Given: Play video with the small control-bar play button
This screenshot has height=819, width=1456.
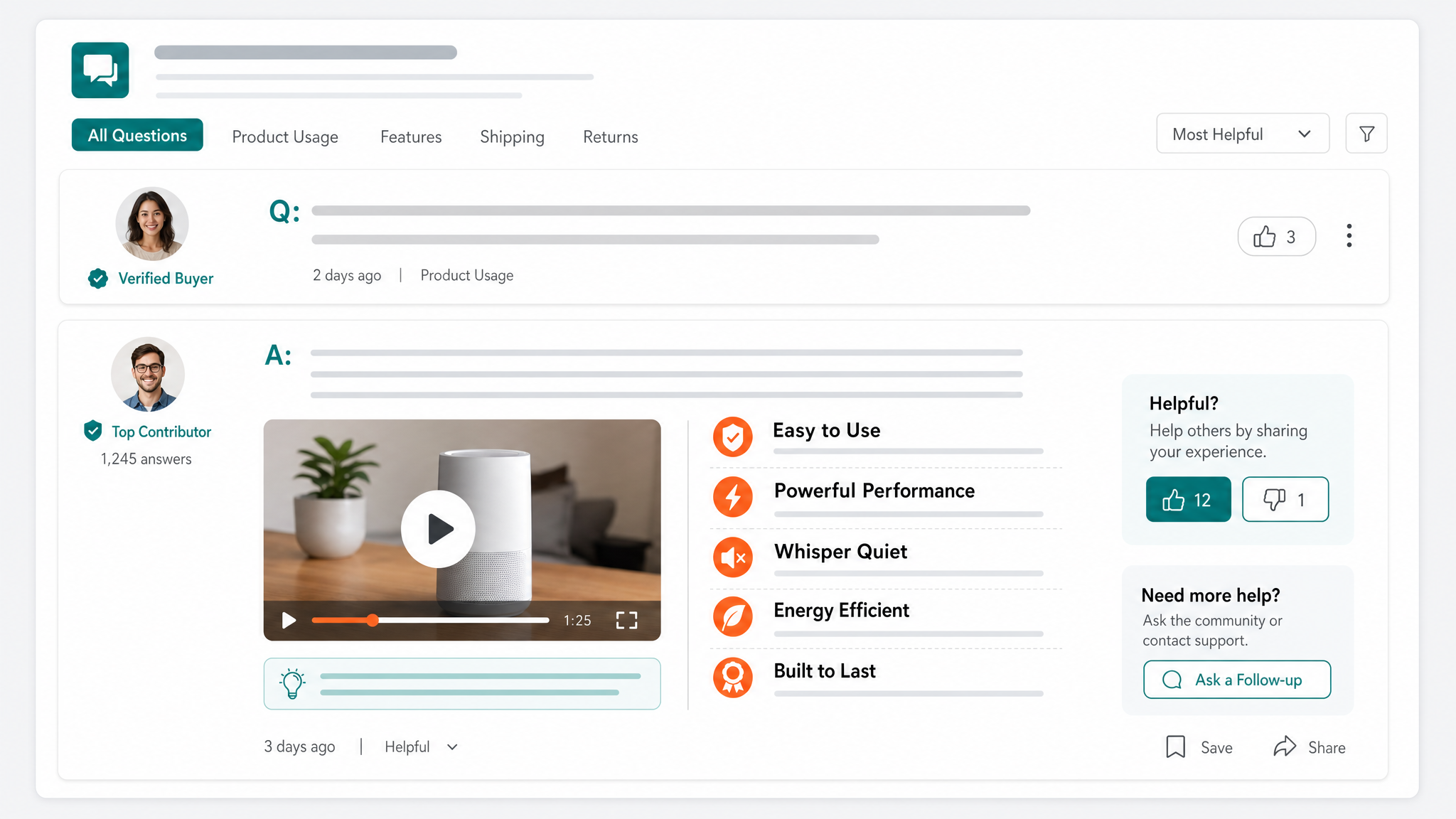Looking at the screenshot, I should click(289, 621).
